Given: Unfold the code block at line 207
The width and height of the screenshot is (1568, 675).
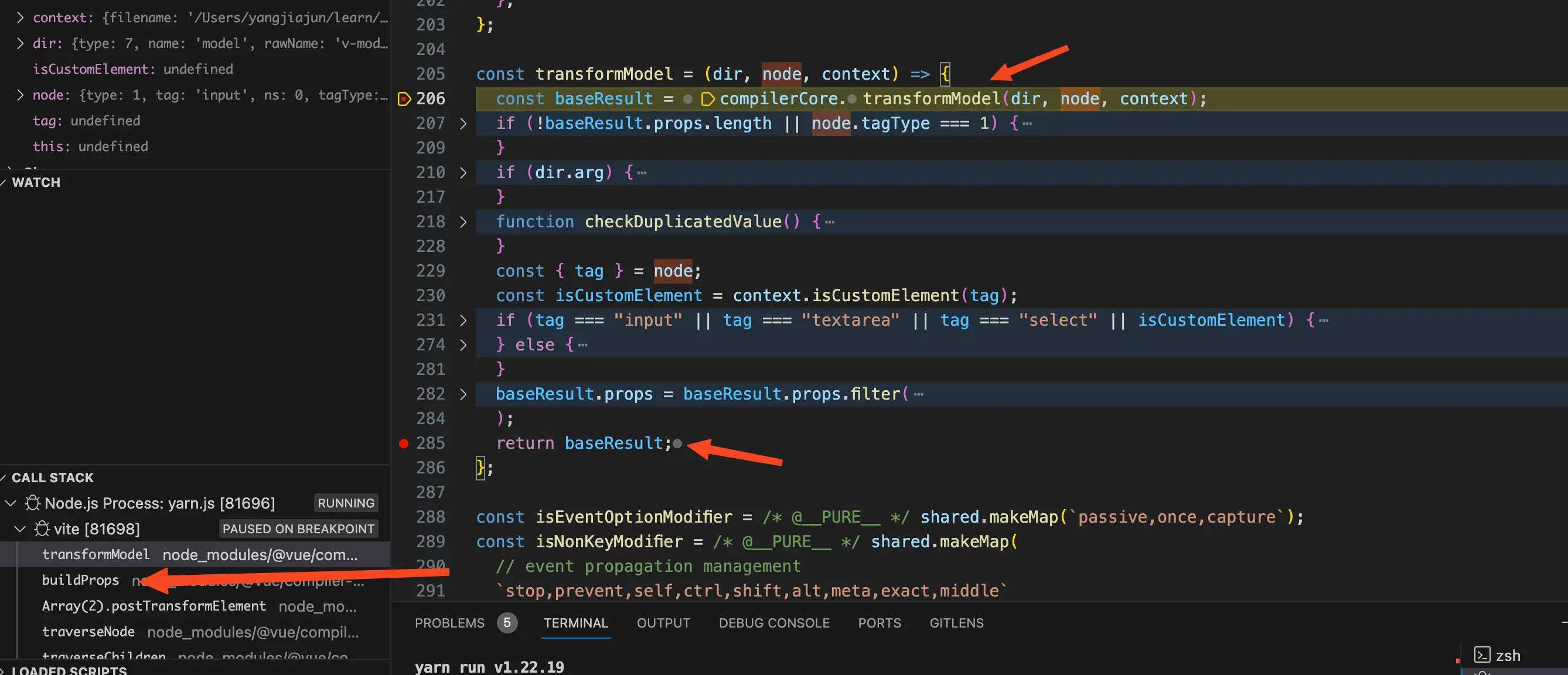Looking at the screenshot, I should [463, 124].
